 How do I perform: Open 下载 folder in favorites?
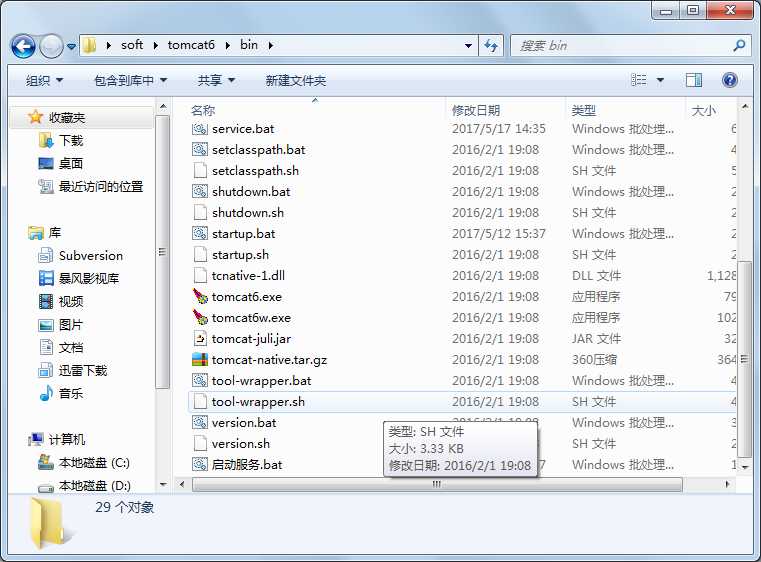click(71, 140)
